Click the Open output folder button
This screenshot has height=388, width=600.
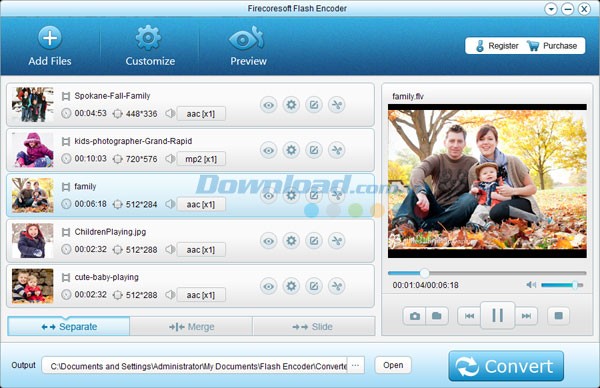coord(393,365)
